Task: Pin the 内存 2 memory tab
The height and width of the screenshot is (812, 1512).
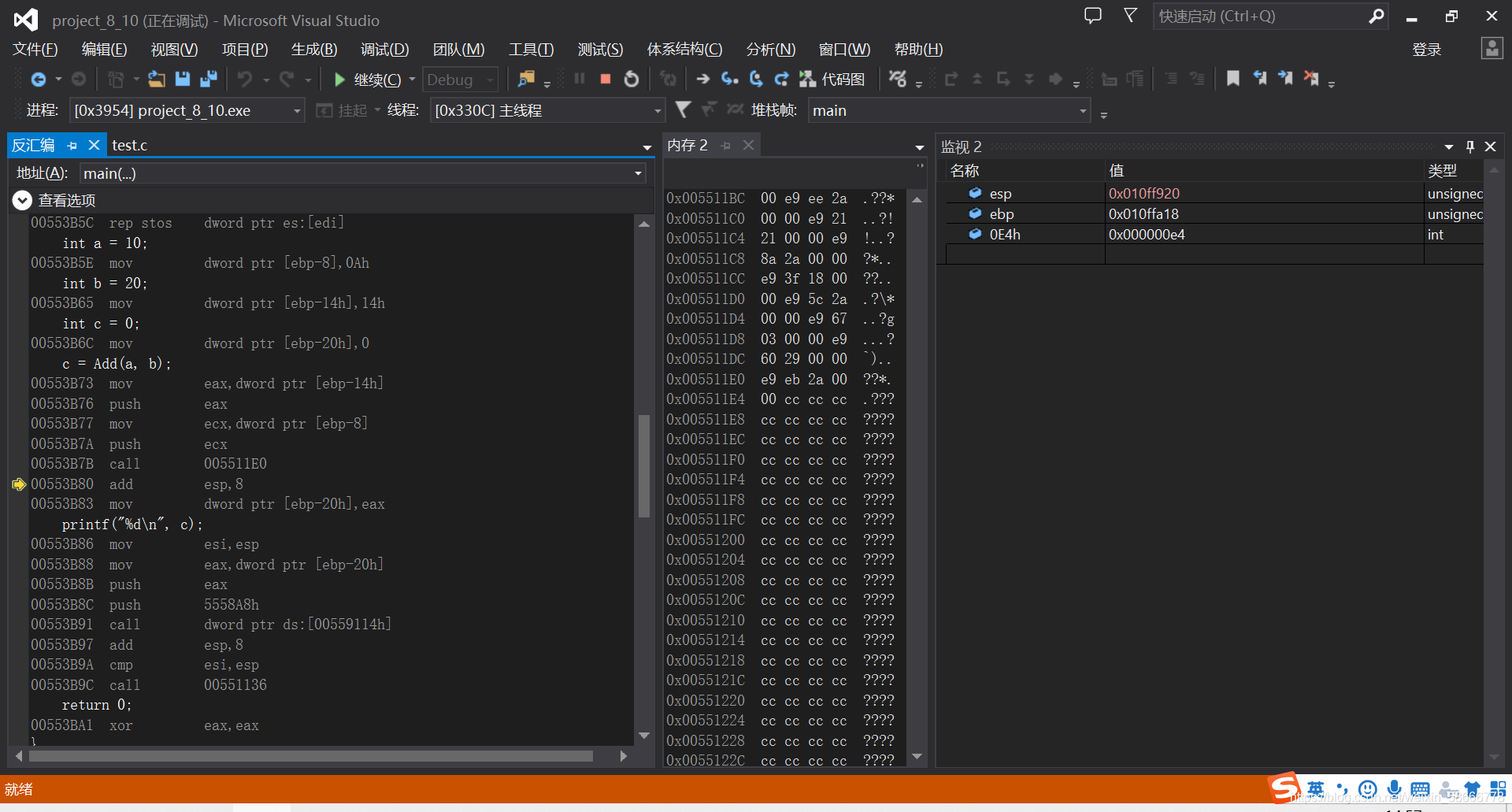Action: pos(725,146)
